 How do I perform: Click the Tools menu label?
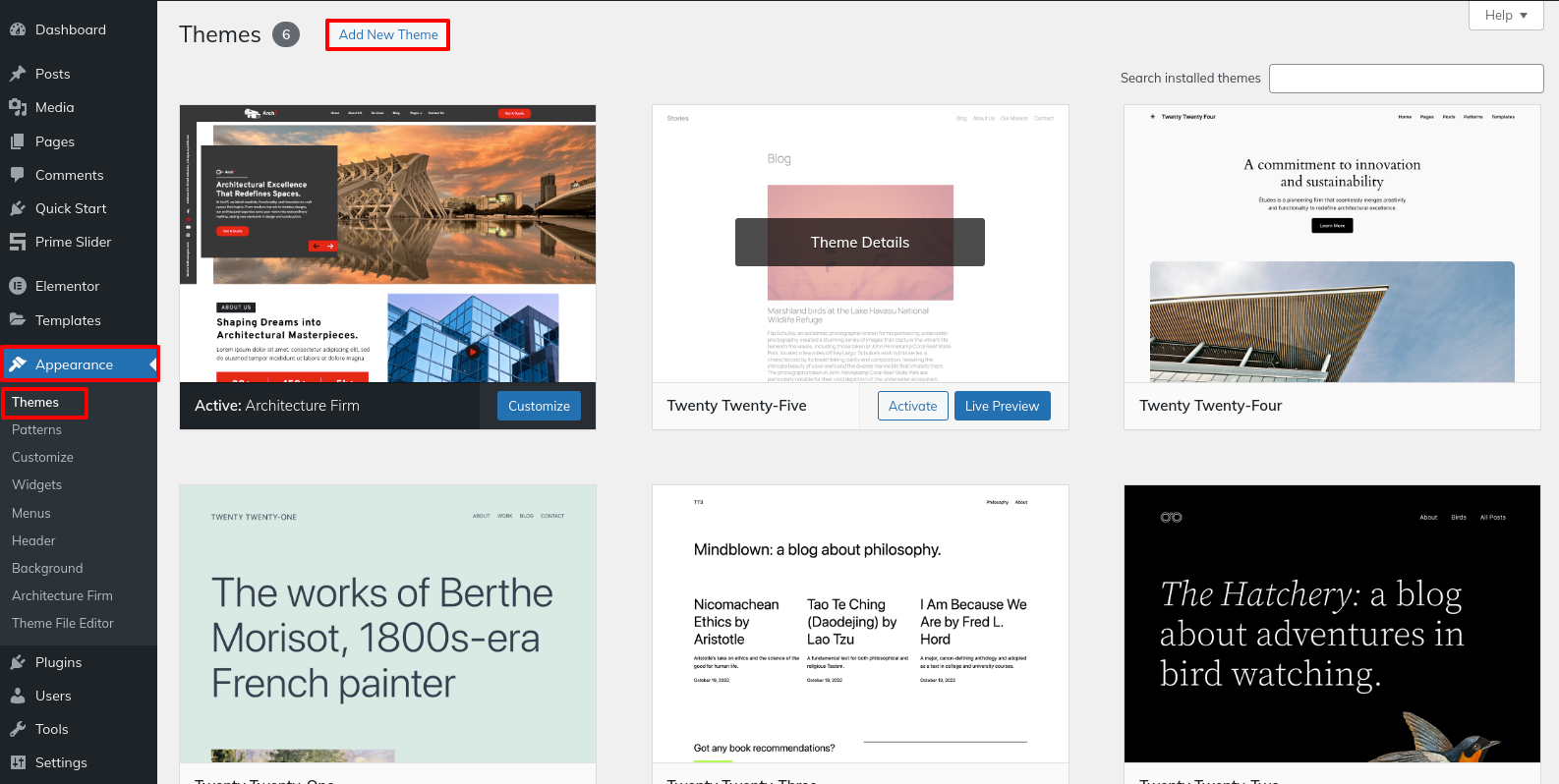tap(52, 729)
